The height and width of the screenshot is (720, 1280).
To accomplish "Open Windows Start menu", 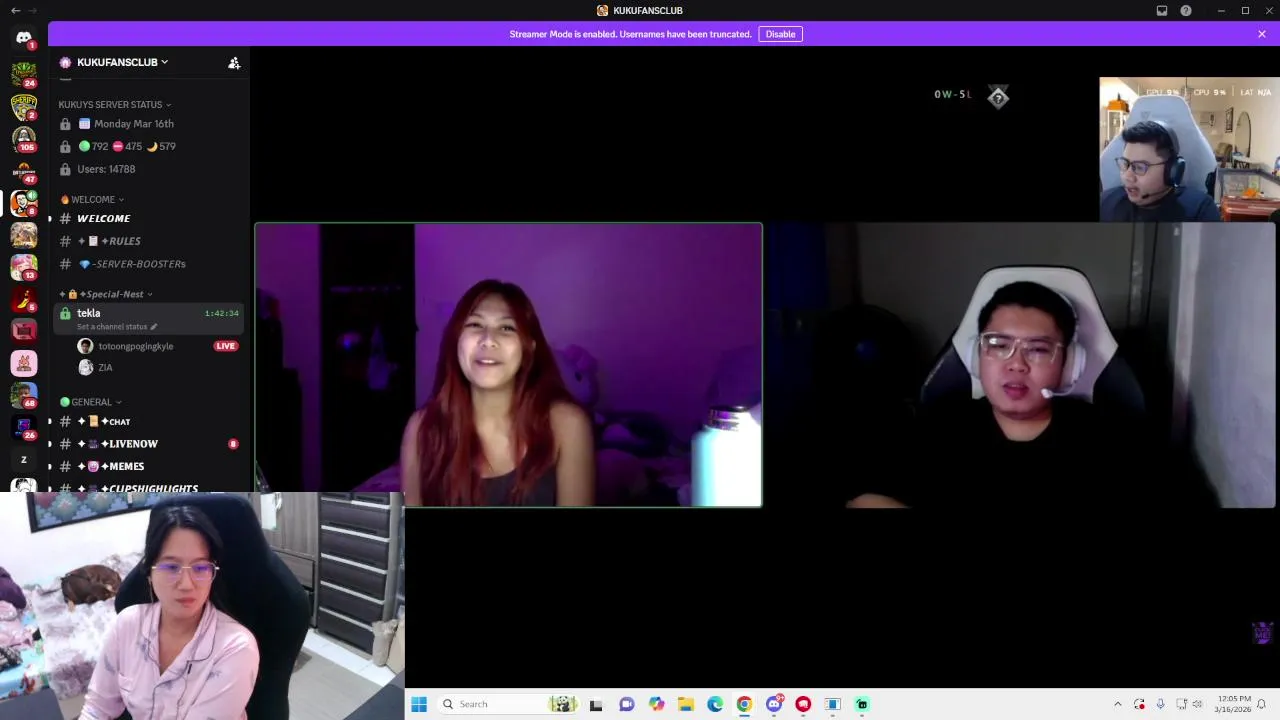I will pos(419,704).
